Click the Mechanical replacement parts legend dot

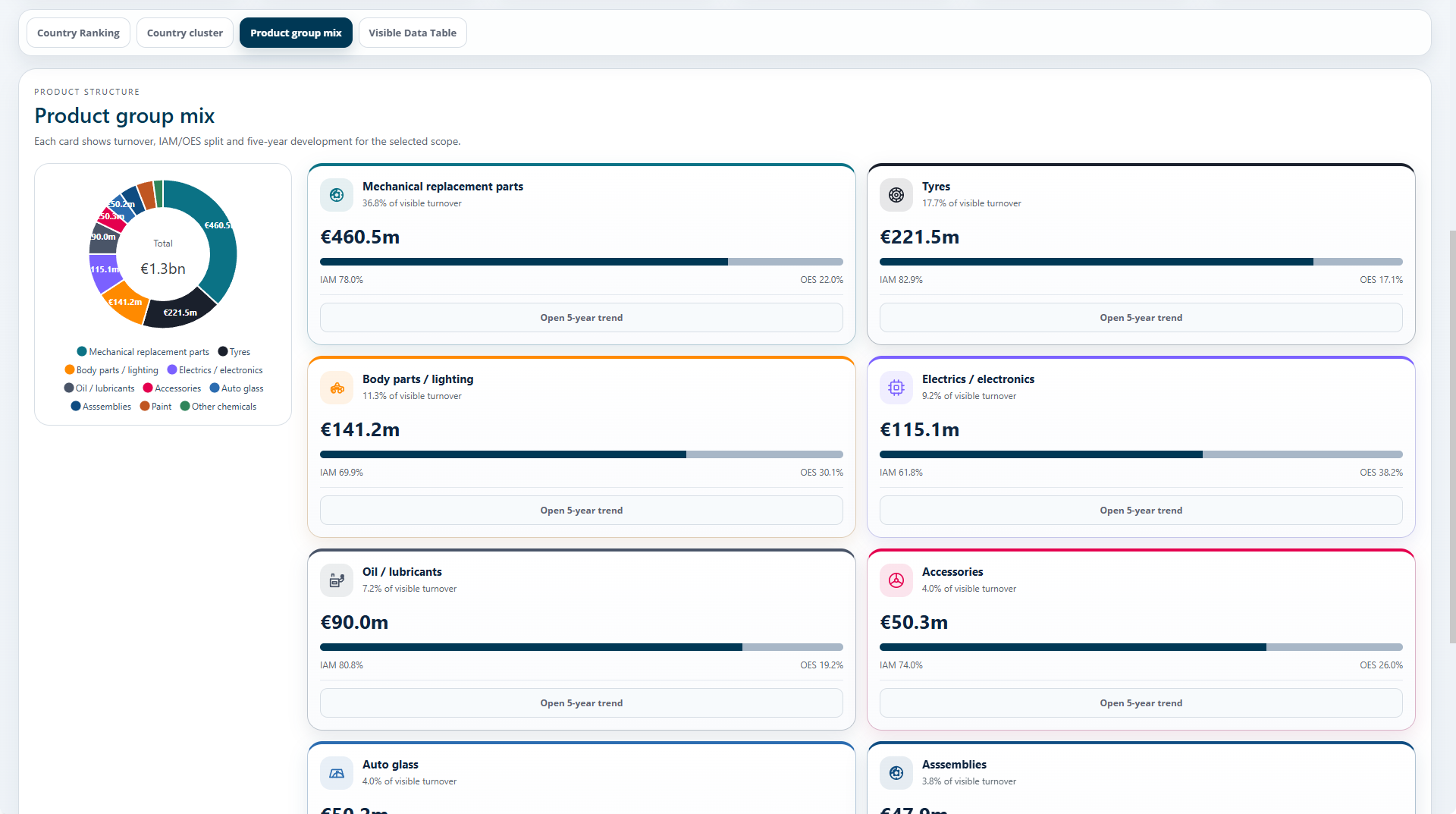pyautogui.click(x=82, y=351)
